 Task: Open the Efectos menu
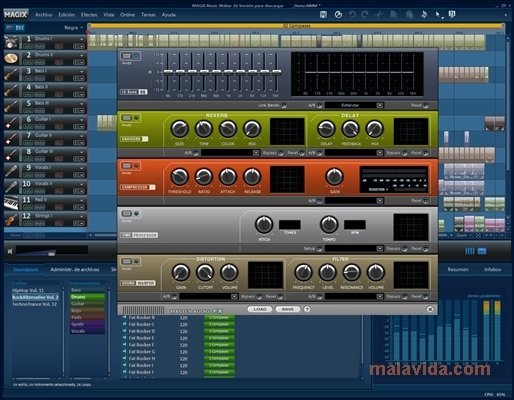tap(89, 15)
